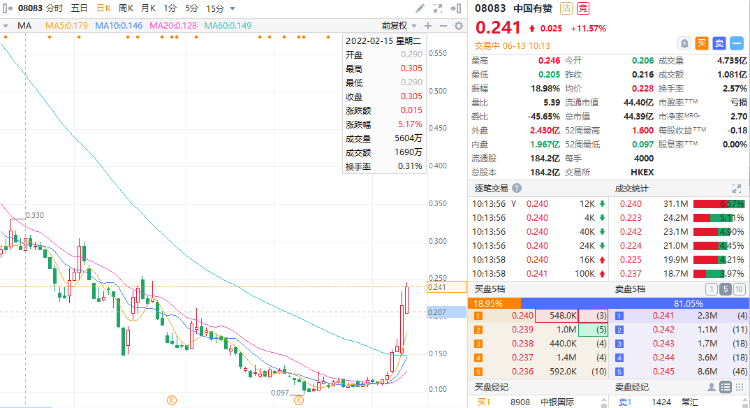
Task: Click the second E event marker near 0.097
Action: tap(299, 400)
